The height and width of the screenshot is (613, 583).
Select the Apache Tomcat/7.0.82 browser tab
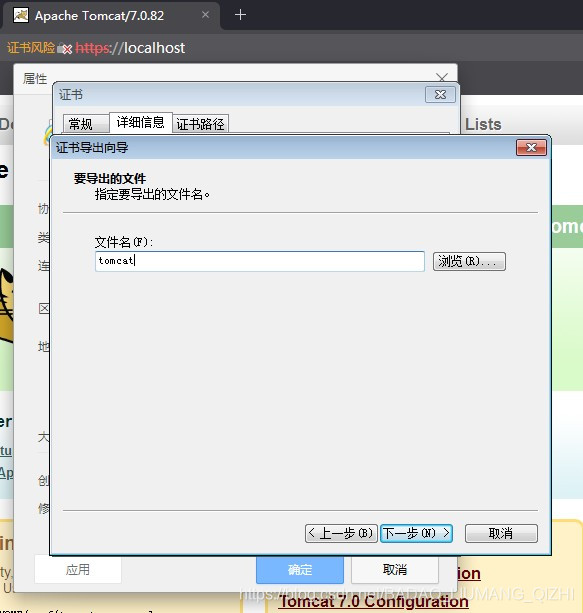pos(111,16)
